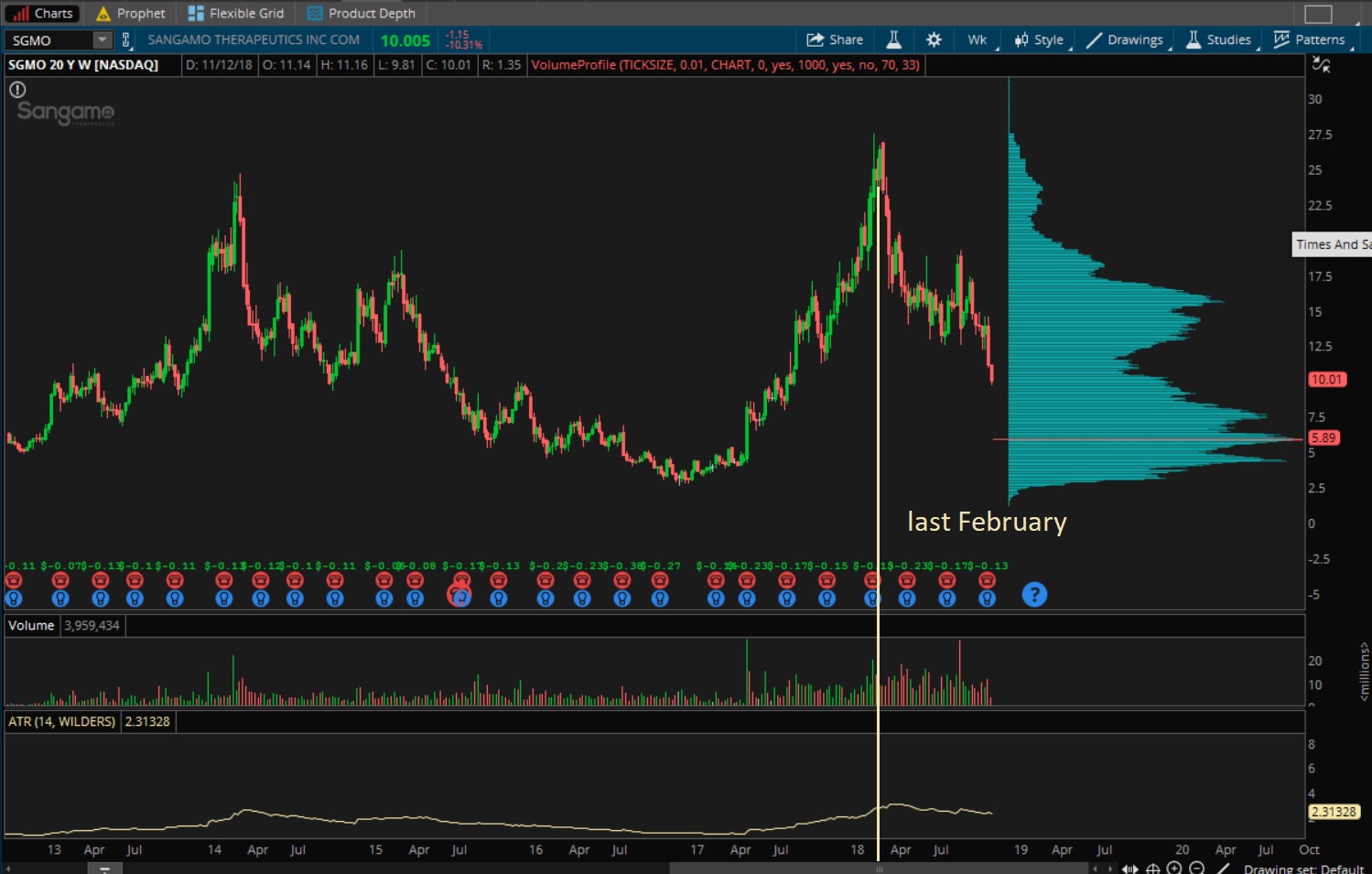
Task: Click the scrollbar left arrow at bottom-left
Action: [x=7, y=869]
